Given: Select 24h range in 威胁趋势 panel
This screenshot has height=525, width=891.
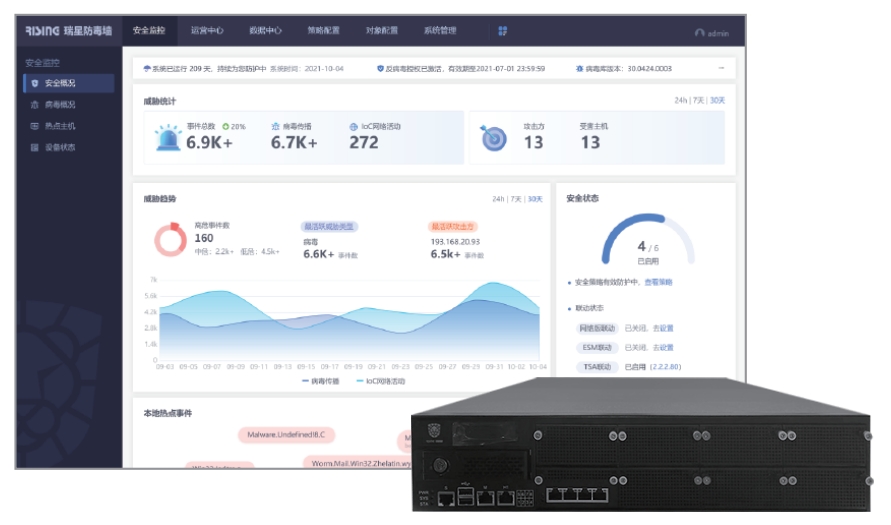Looking at the screenshot, I should 498,199.
